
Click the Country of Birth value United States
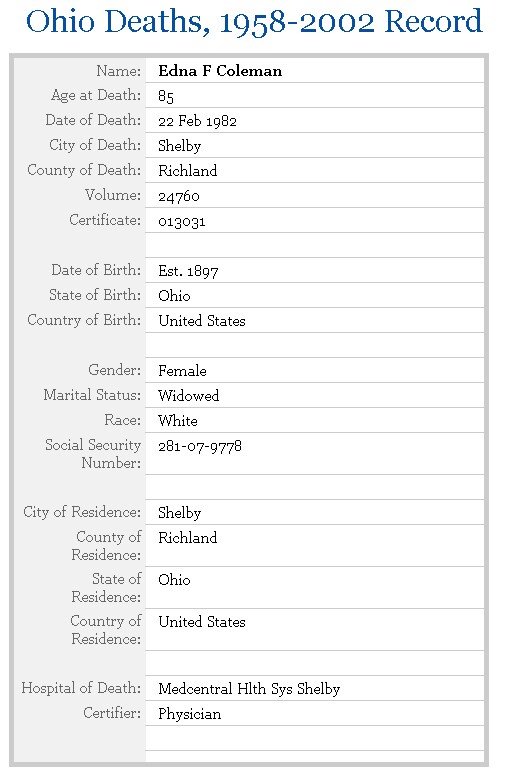[x=202, y=321]
